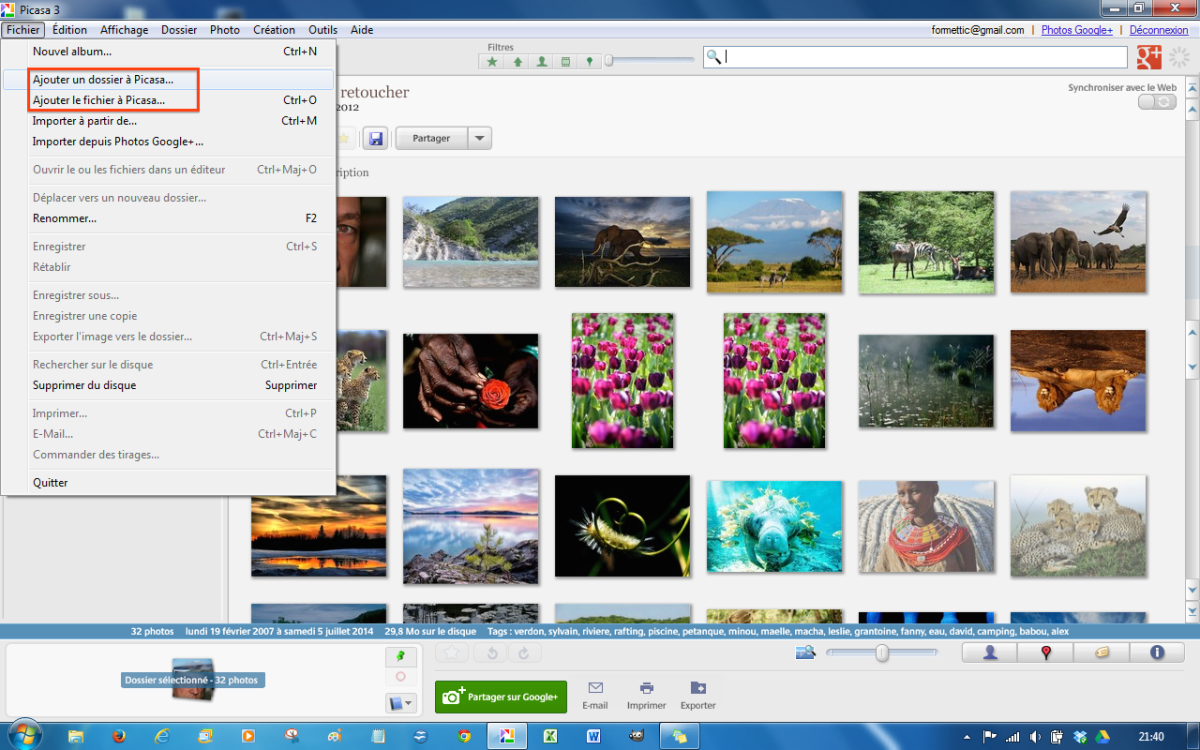Open Excel from the taskbar
The image size is (1200, 750).
point(550,736)
